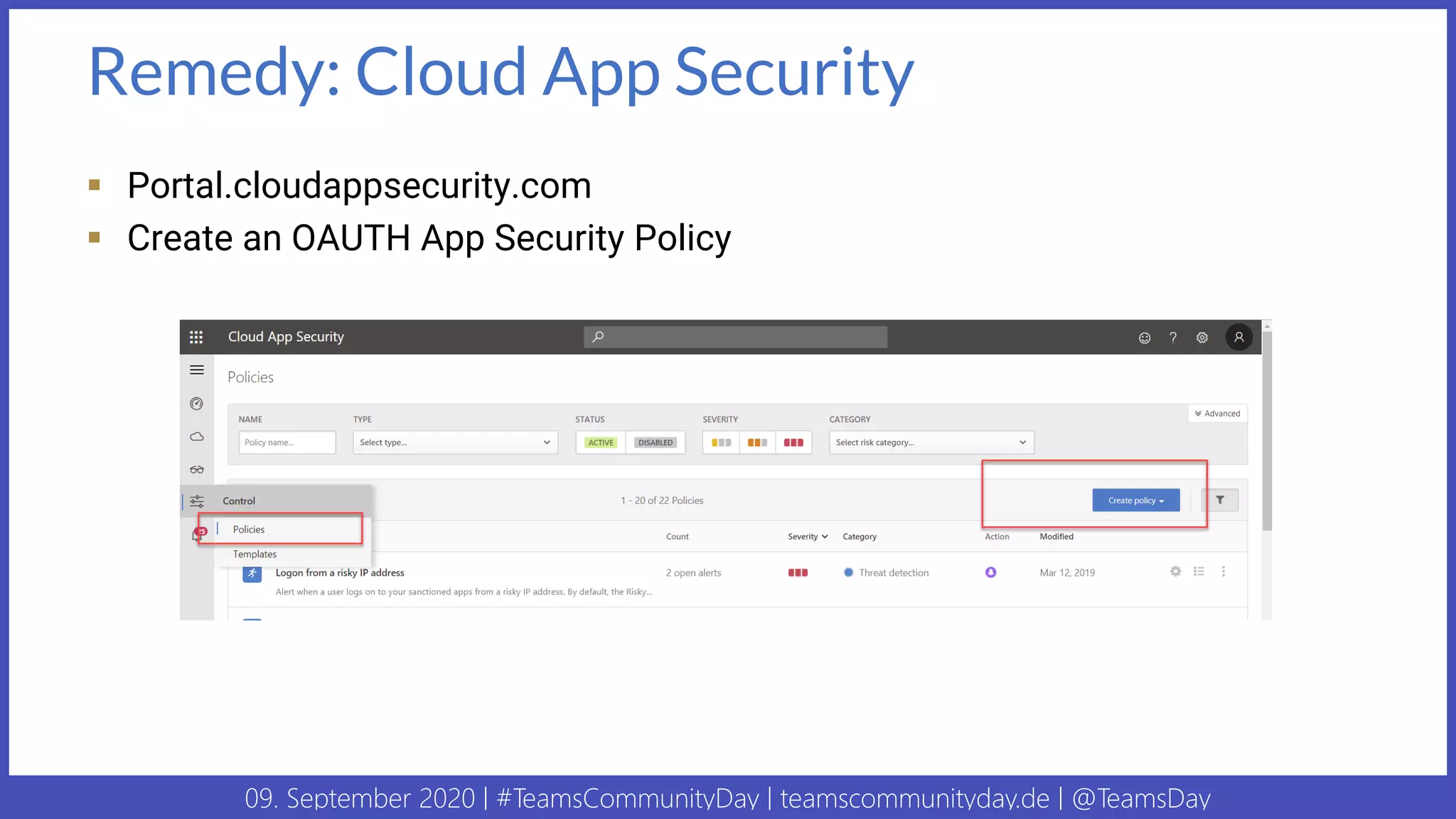1456x819 pixels.
Task: Click the vertical scrollbar thumb
Action: click(1267, 430)
